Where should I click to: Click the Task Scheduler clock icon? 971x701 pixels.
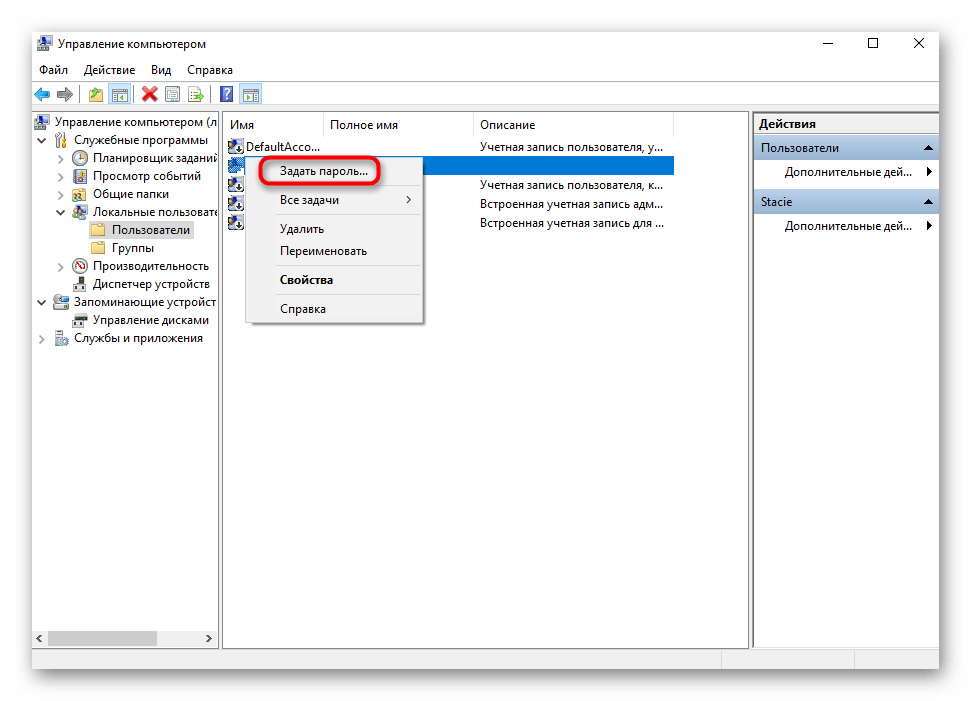click(80, 158)
